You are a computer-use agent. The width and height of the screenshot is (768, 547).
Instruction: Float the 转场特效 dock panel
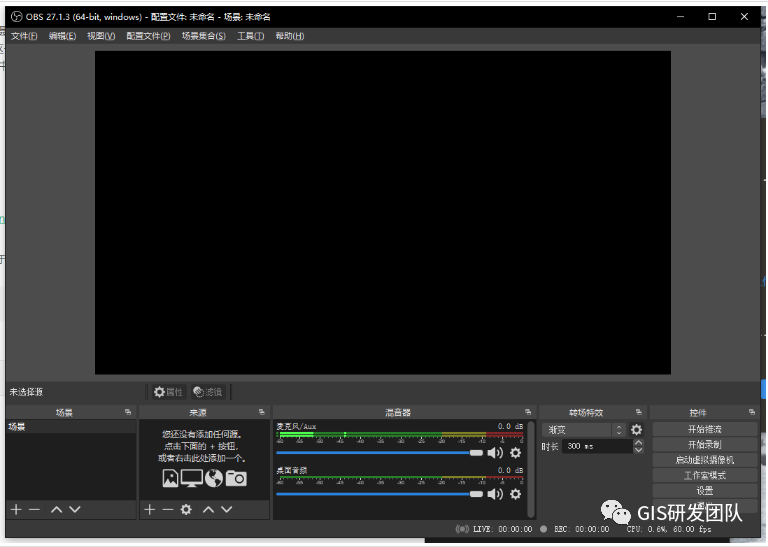[639, 412]
